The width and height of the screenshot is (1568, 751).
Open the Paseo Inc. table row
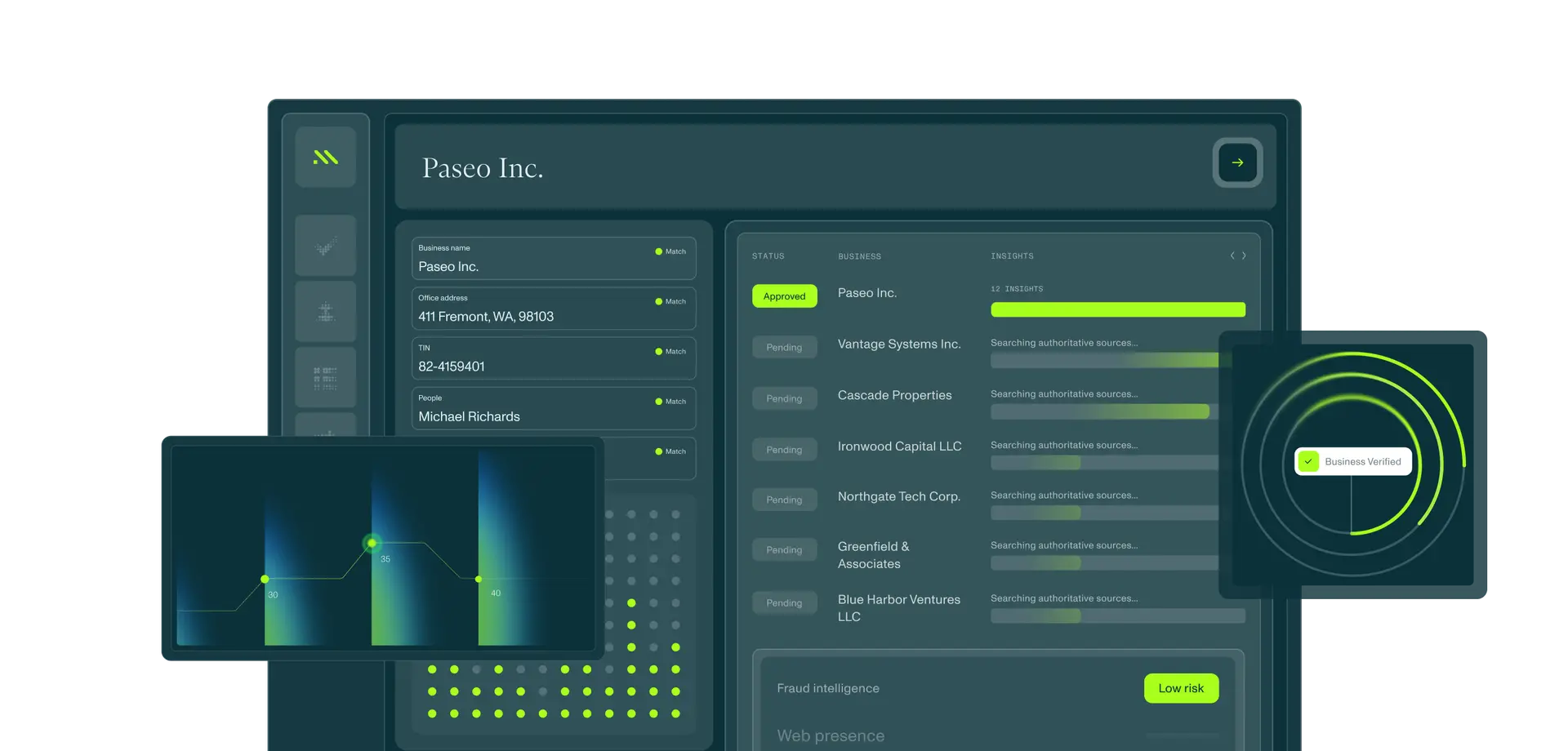pos(999,300)
